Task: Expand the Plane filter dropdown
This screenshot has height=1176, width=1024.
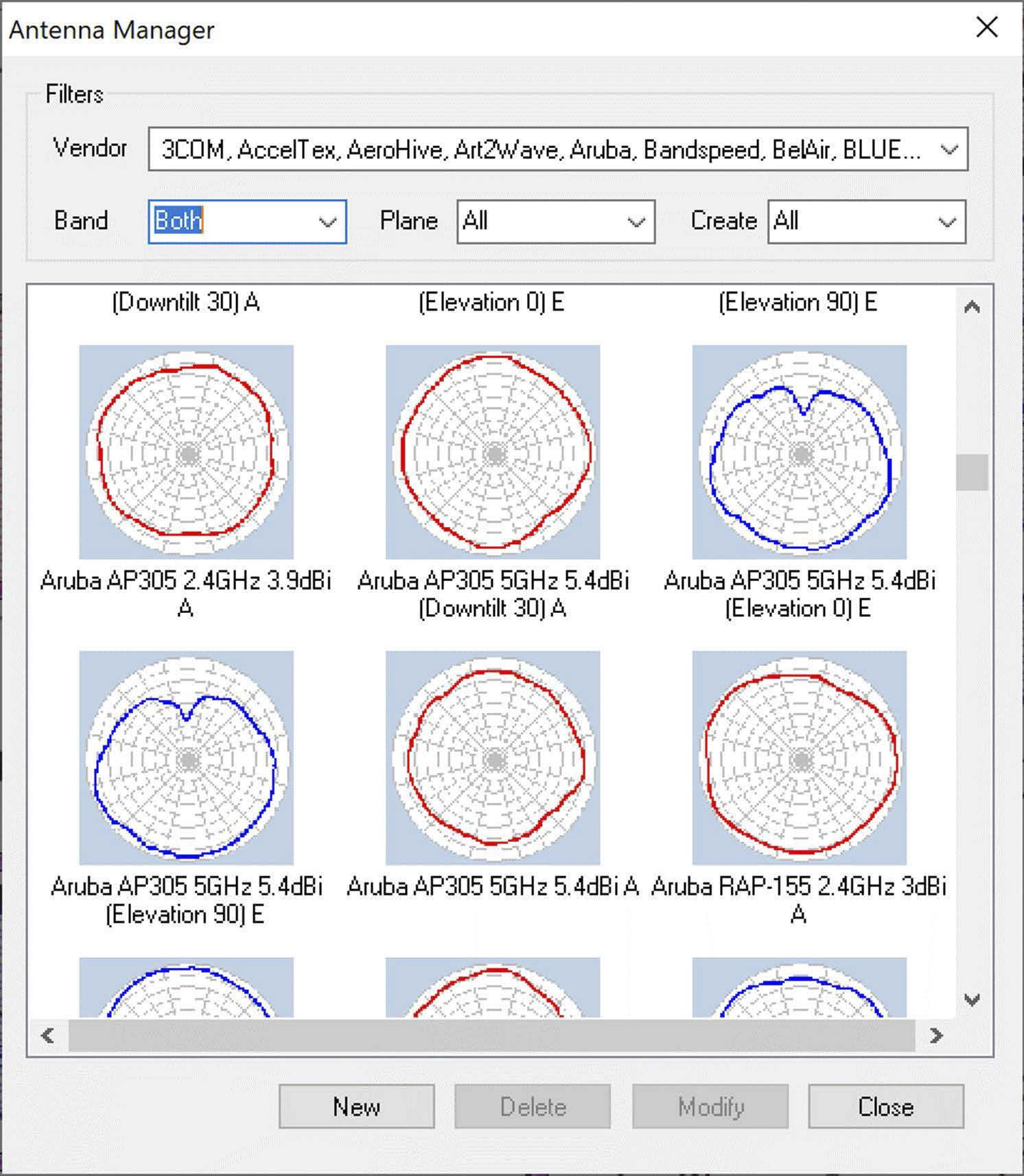Action: pos(556,221)
